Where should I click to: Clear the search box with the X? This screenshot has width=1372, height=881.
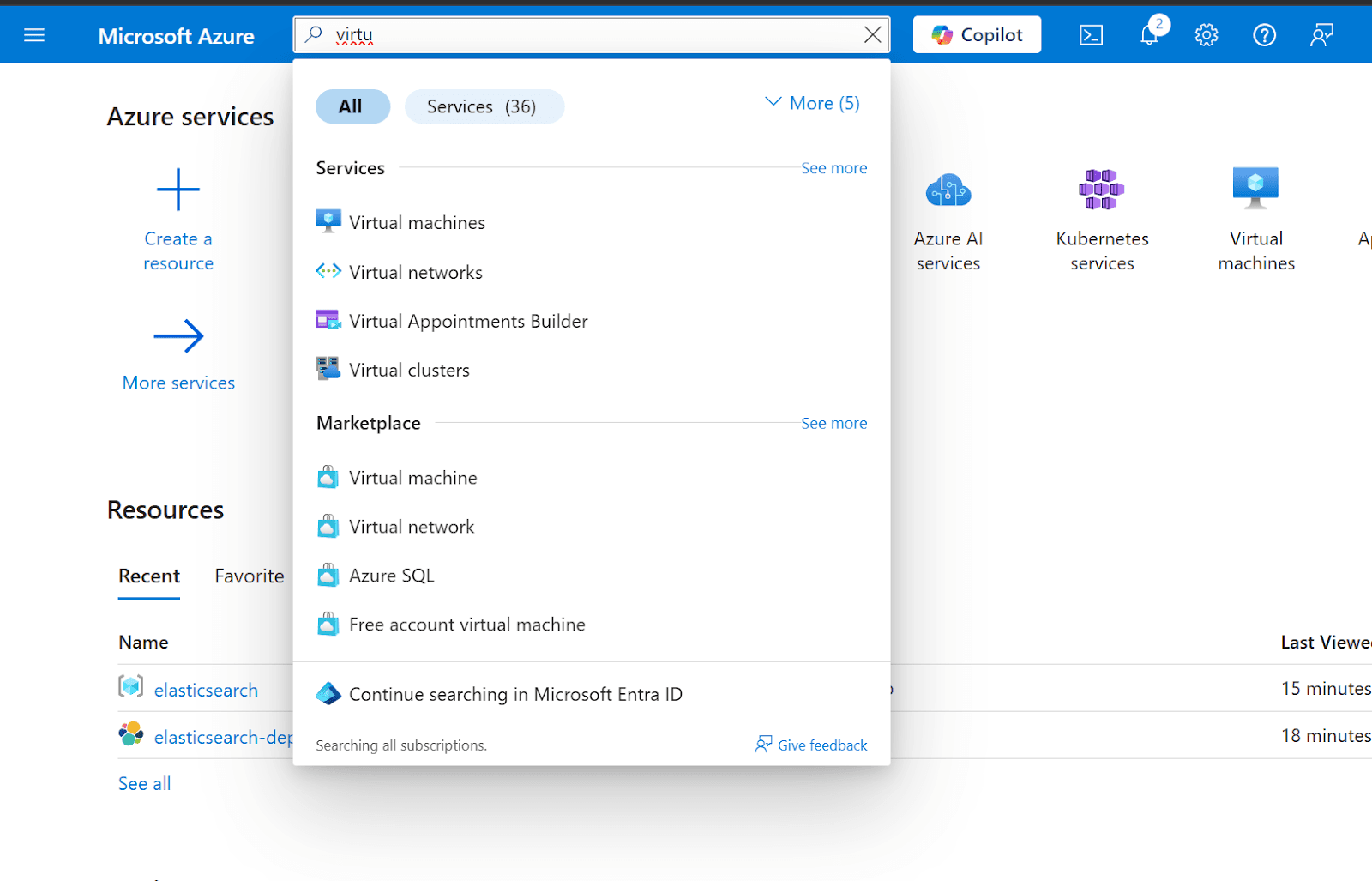[x=873, y=34]
